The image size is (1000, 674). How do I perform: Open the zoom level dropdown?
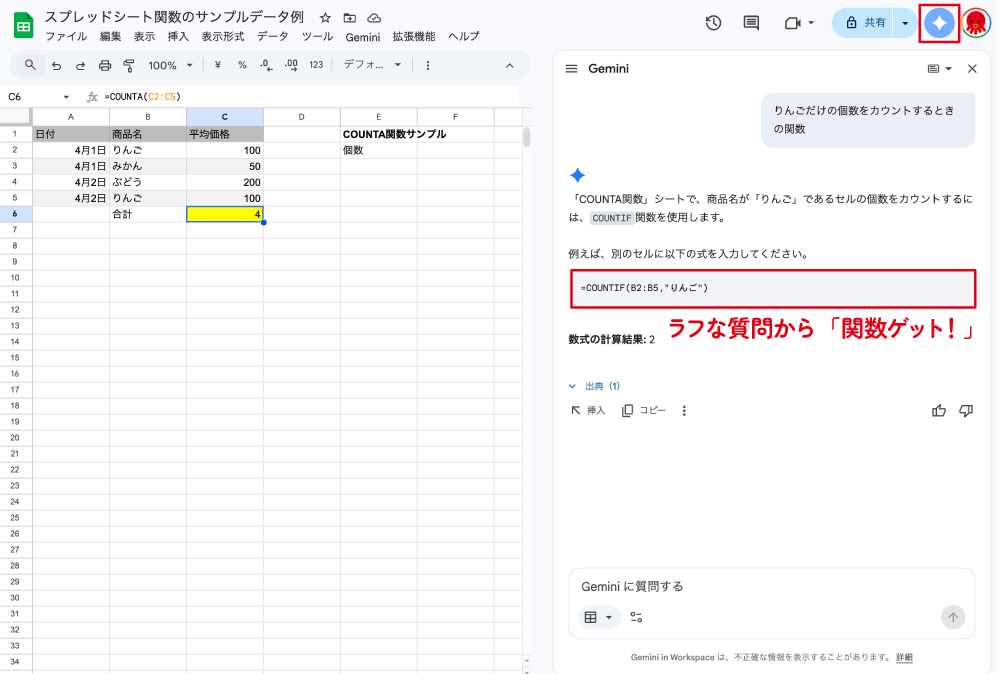pyautogui.click(x=168, y=64)
